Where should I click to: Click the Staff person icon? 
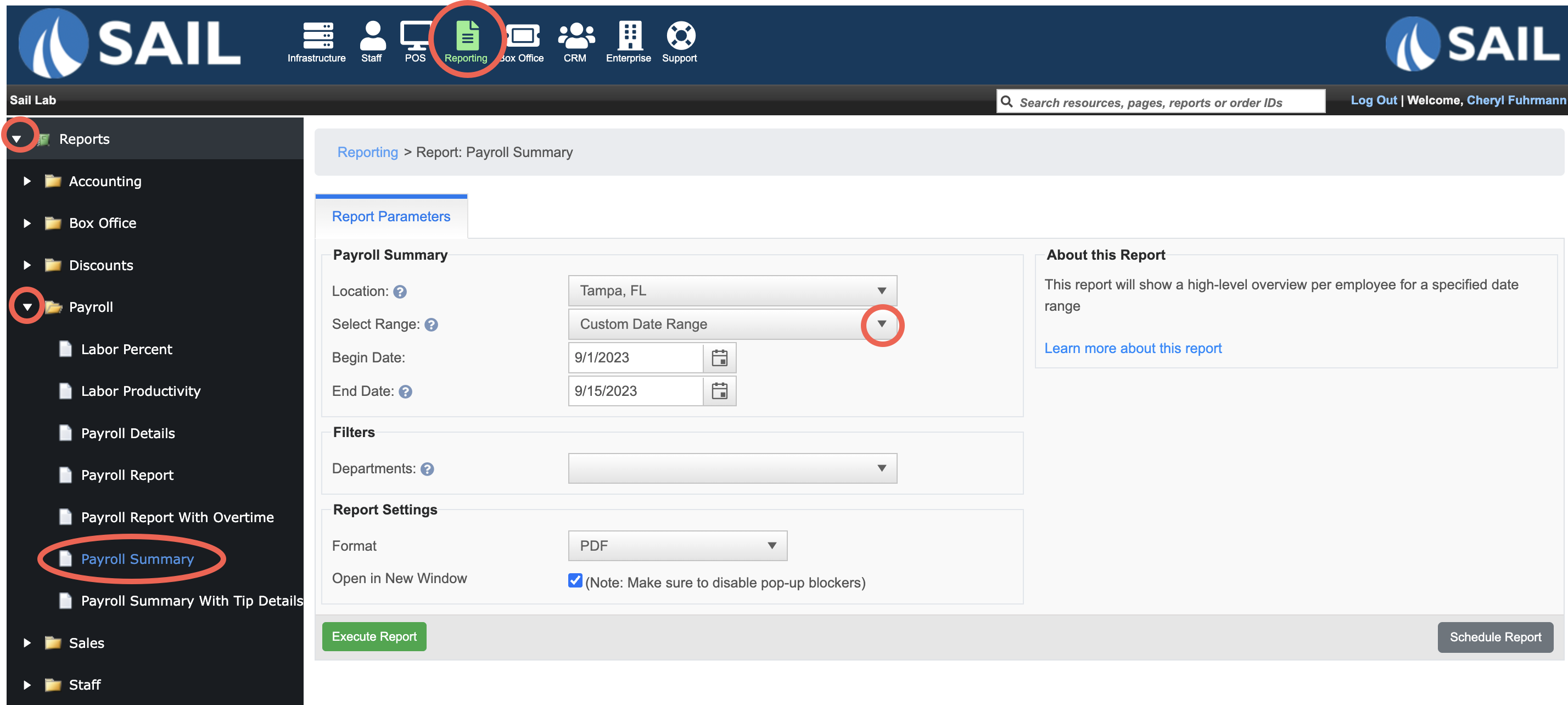click(372, 36)
